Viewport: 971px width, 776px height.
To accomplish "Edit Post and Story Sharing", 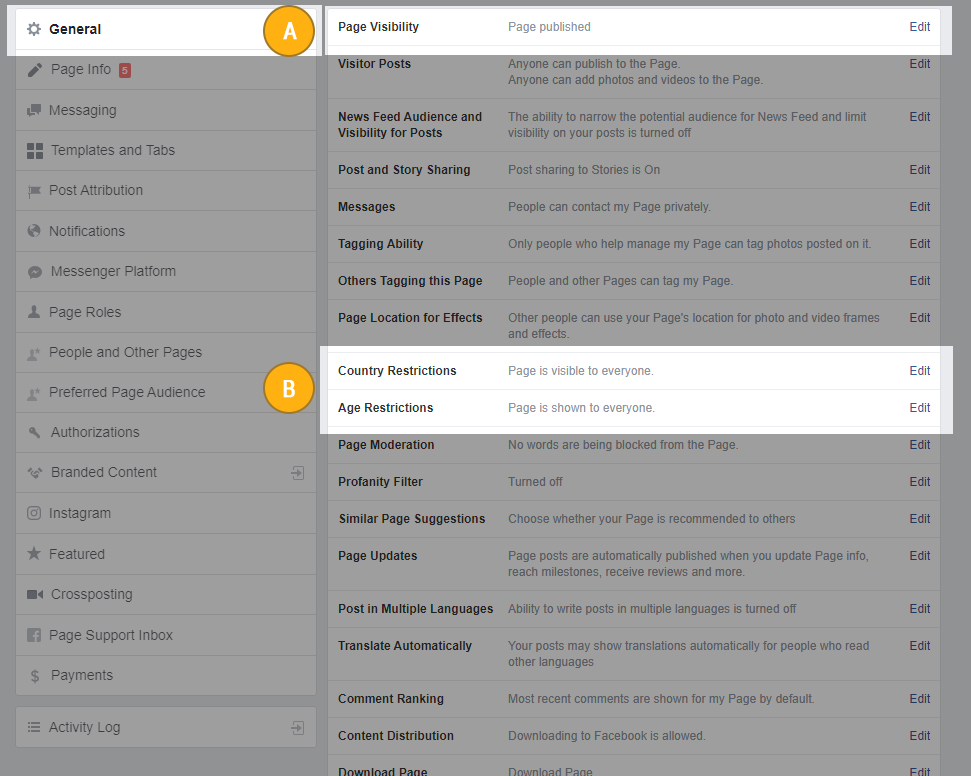I will (920, 170).
